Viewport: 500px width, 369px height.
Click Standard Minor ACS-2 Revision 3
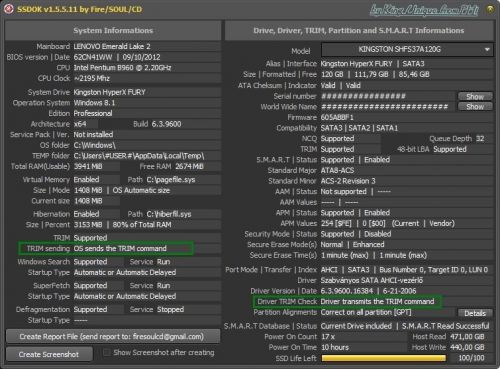click(348, 181)
